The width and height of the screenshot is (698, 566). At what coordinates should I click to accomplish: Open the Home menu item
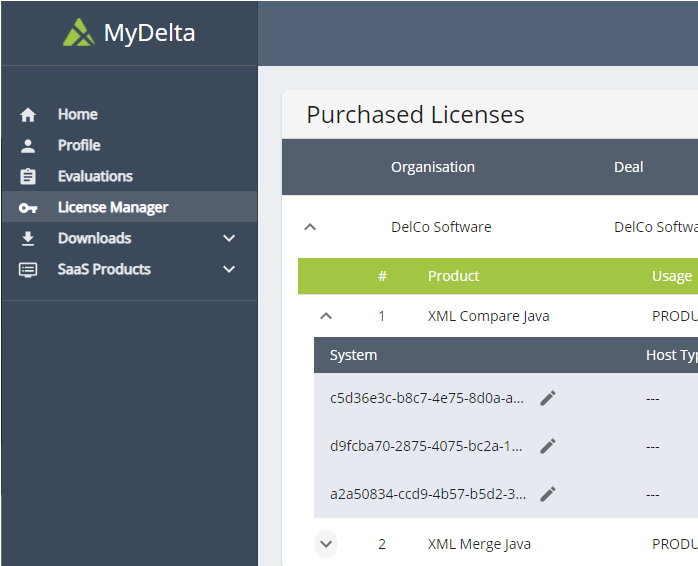[77, 115]
